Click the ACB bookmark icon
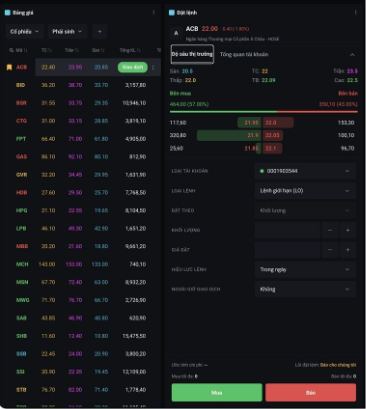Image resolution: width=366 pixels, height=409 pixels. coord(9,67)
